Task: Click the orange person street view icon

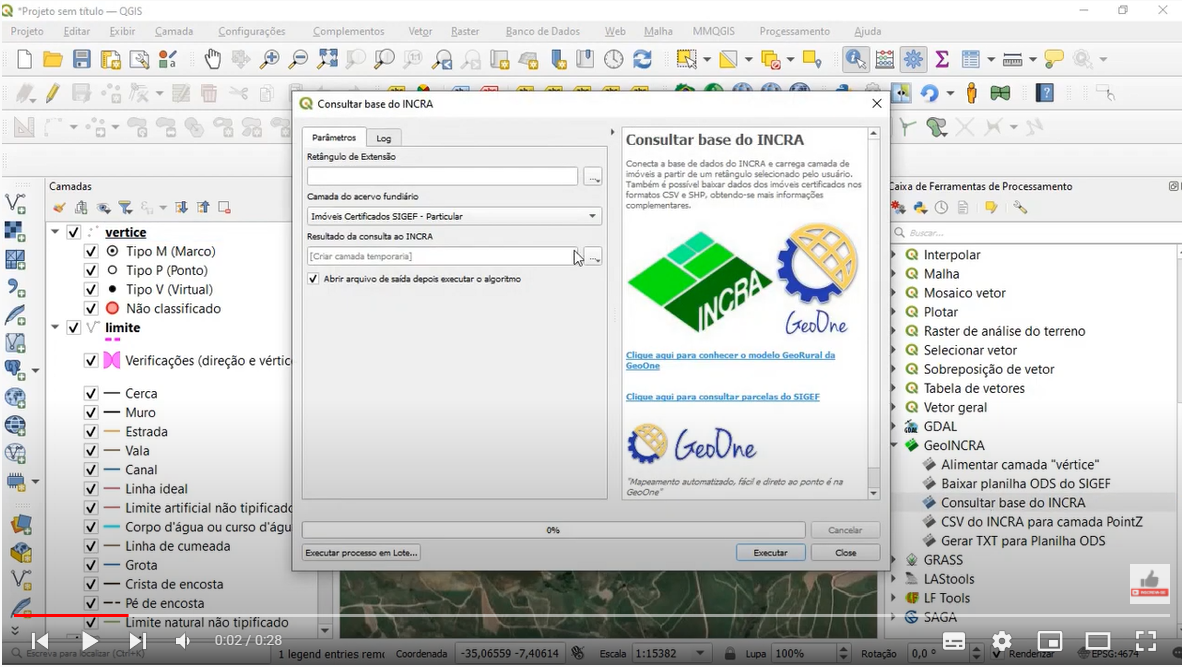Action: click(972, 93)
